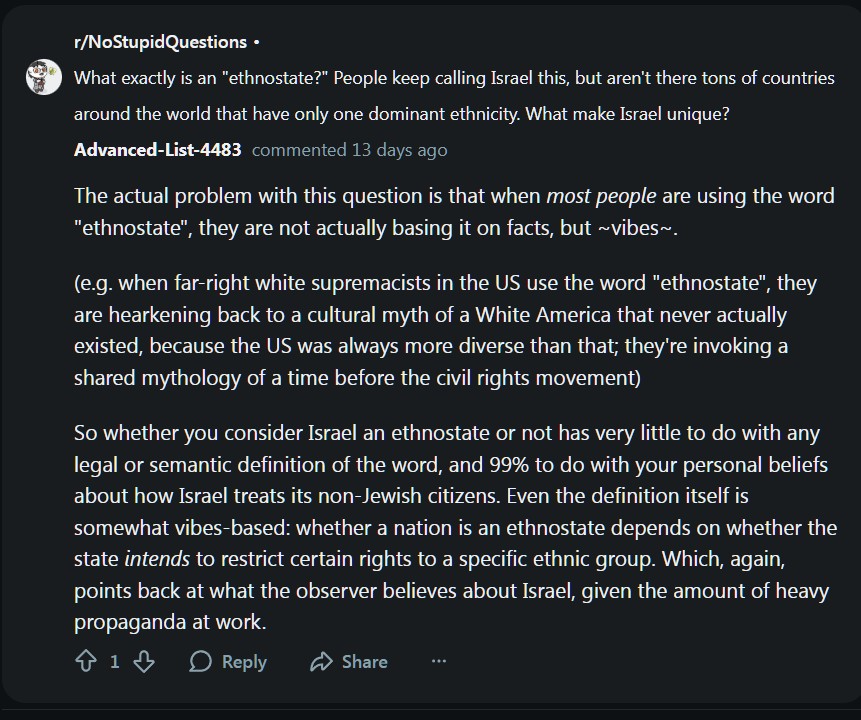Open the three-dot more options menu
This screenshot has width=861, height=720.
[x=438, y=661]
